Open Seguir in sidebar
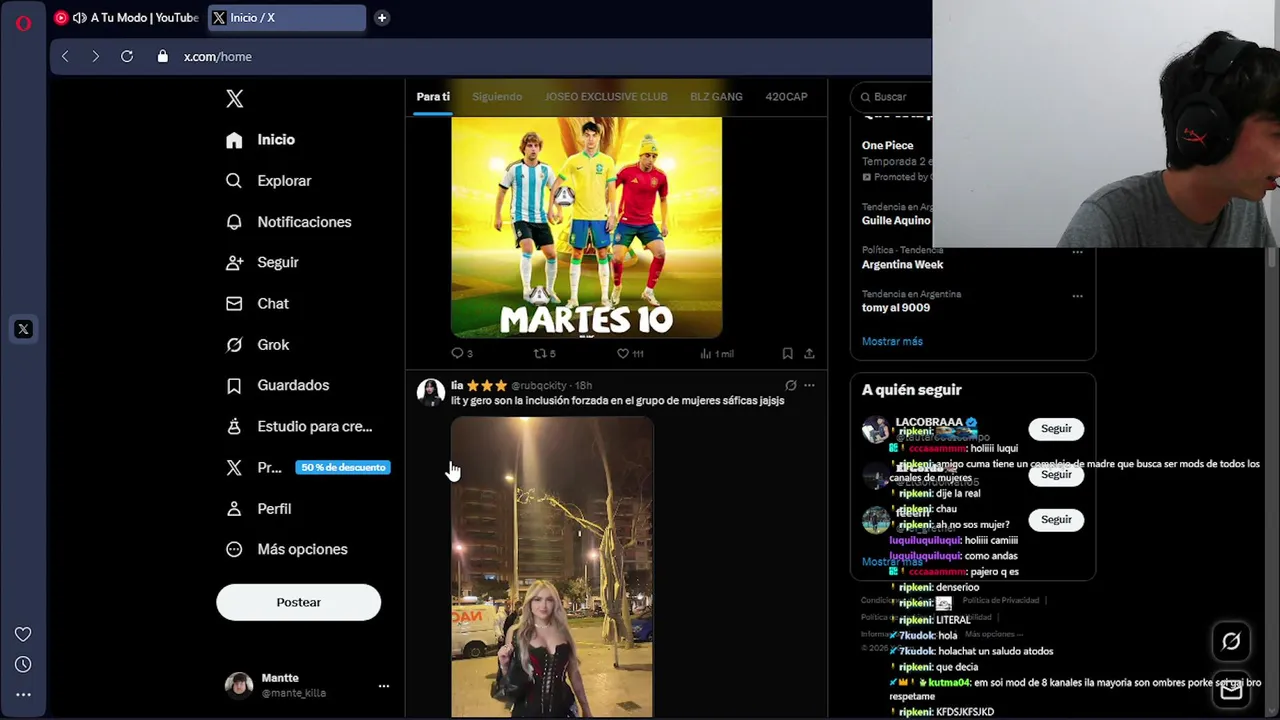The height and width of the screenshot is (720, 1280). [x=263, y=263]
